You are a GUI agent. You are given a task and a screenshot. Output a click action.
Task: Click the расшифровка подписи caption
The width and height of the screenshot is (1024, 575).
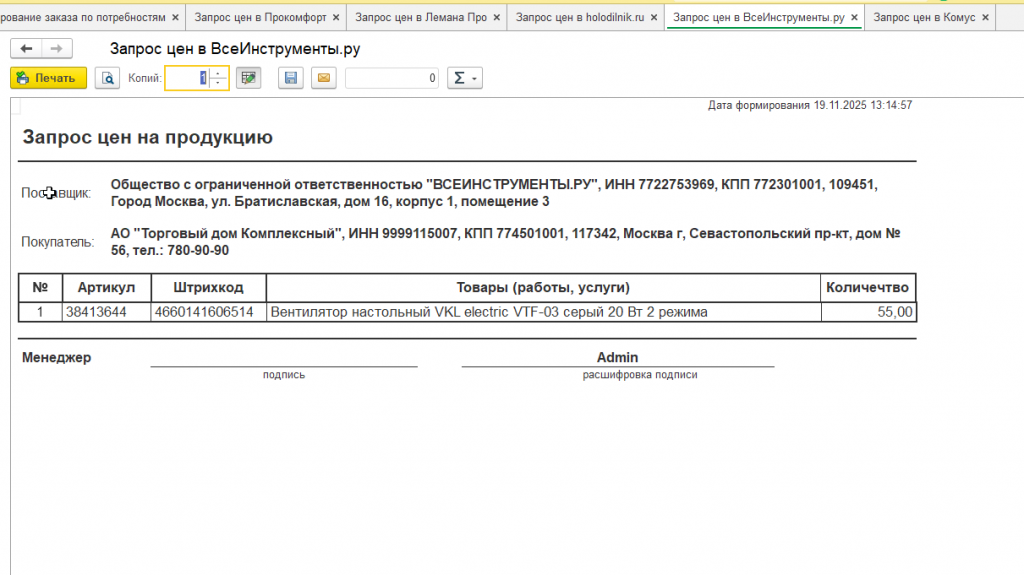tap(640, 374)
